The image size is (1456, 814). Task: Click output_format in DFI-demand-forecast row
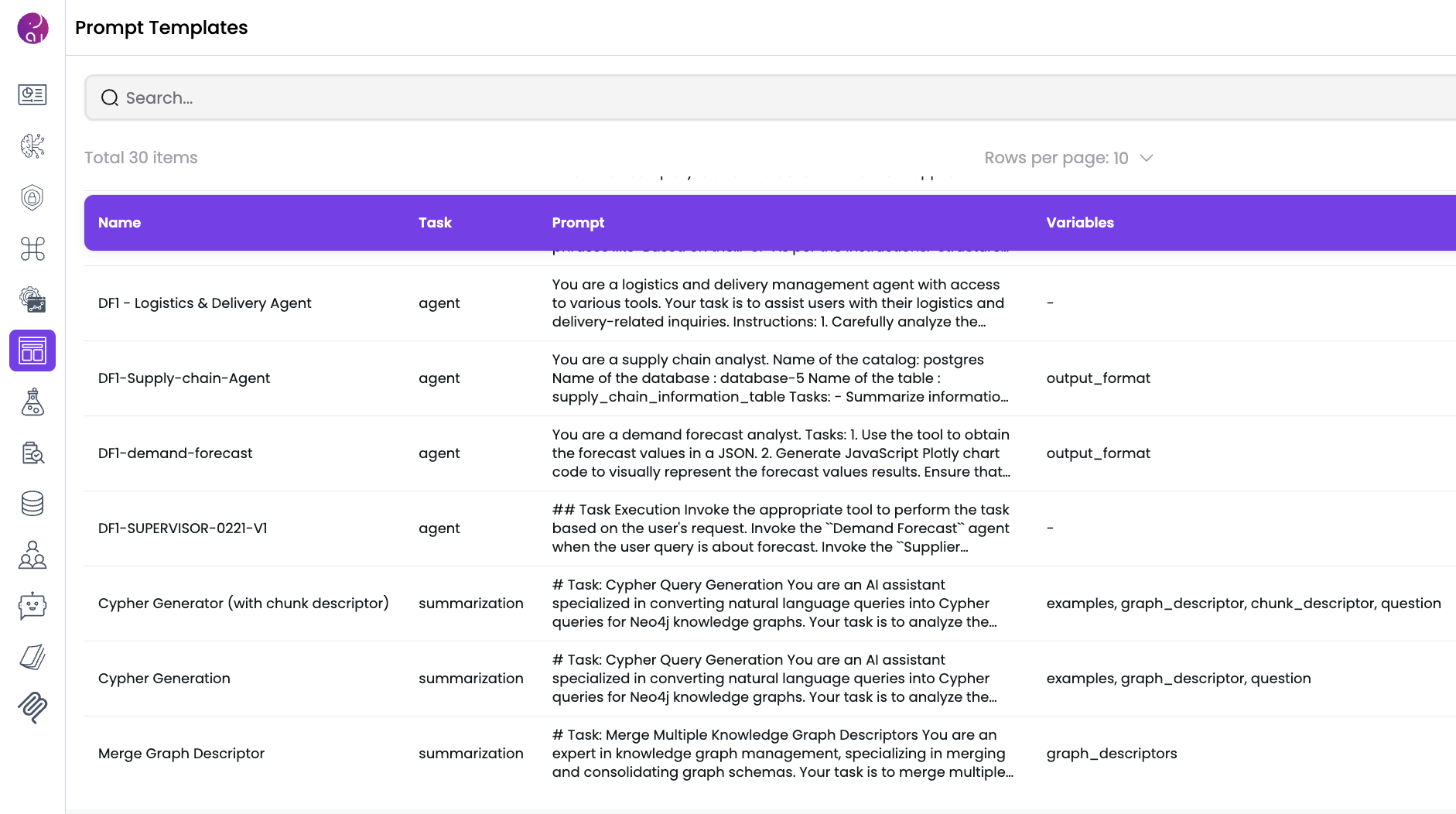1098,453
